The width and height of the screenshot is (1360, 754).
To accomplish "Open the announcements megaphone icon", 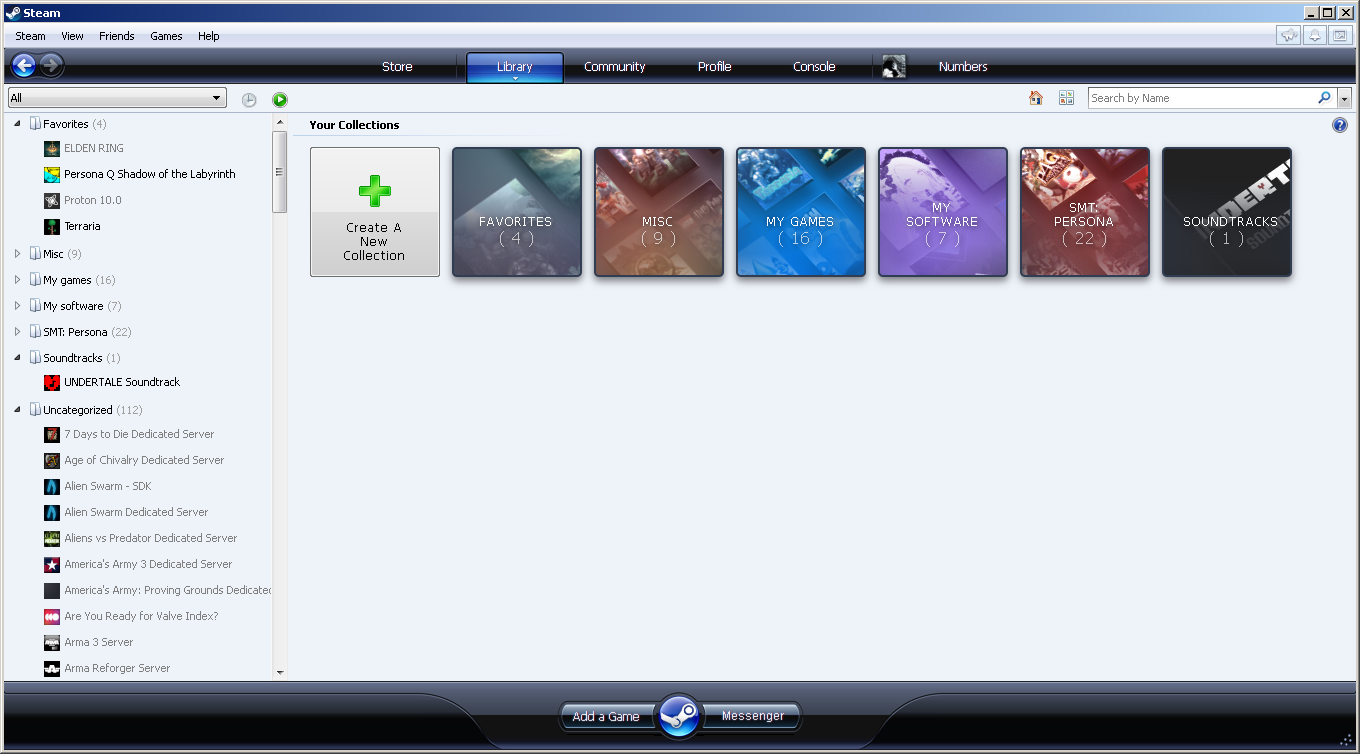I will point(1289,35).
